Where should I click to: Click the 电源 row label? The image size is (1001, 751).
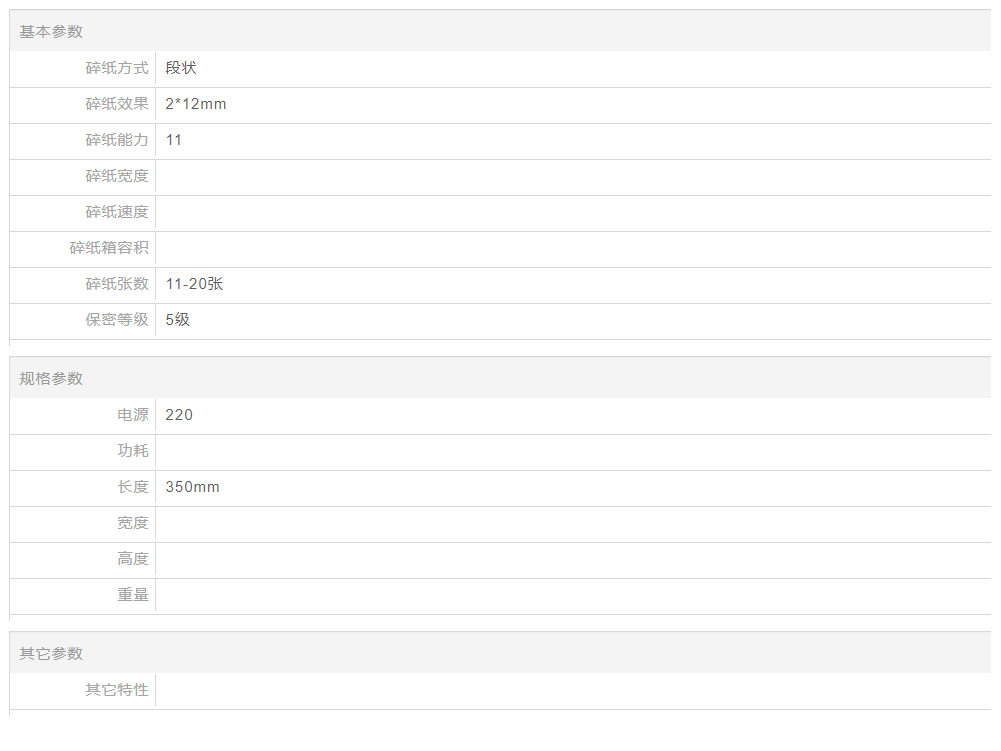133,415
